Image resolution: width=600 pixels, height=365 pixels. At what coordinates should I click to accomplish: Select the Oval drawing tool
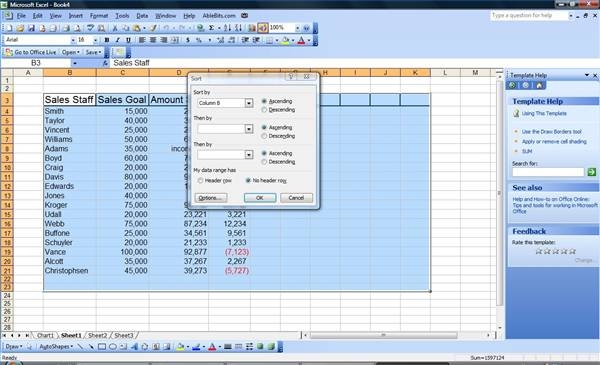coord(112,347)
